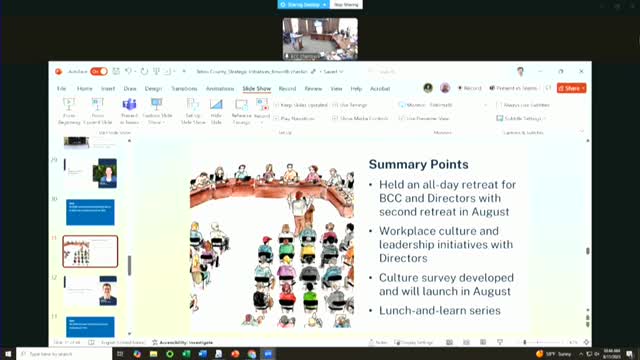Click the Hide Slide button
This screenshot has width=640, height=360.
(216, 111)
